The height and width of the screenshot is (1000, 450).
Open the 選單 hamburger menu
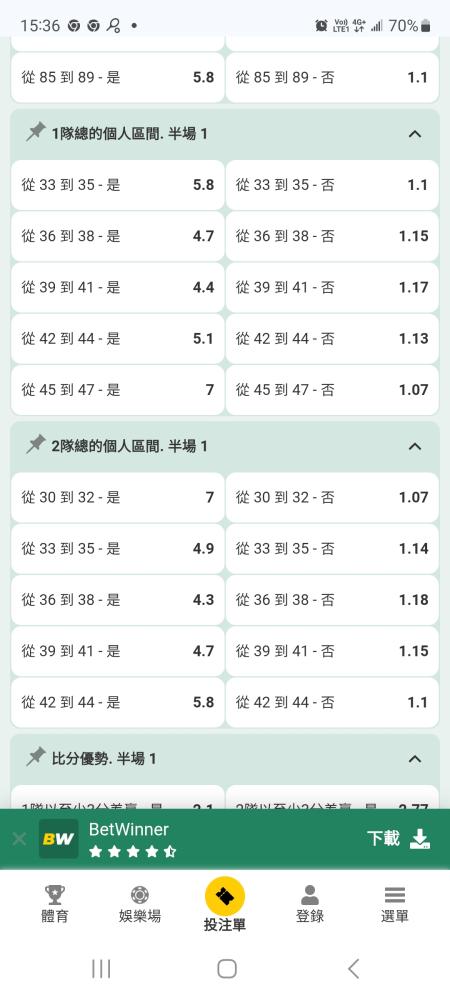pos(395,904)
